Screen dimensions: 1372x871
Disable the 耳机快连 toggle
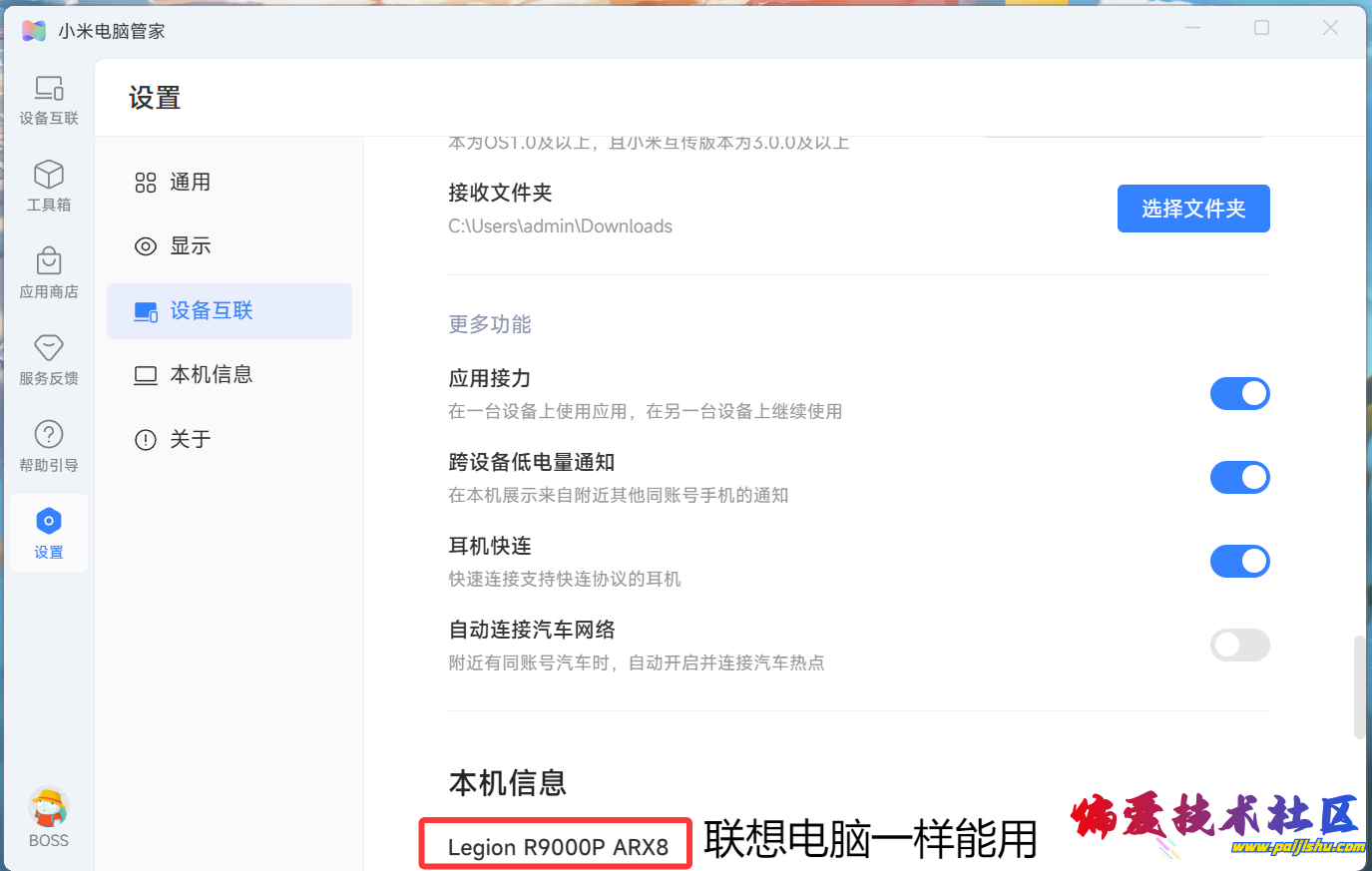coord(1239,562)
